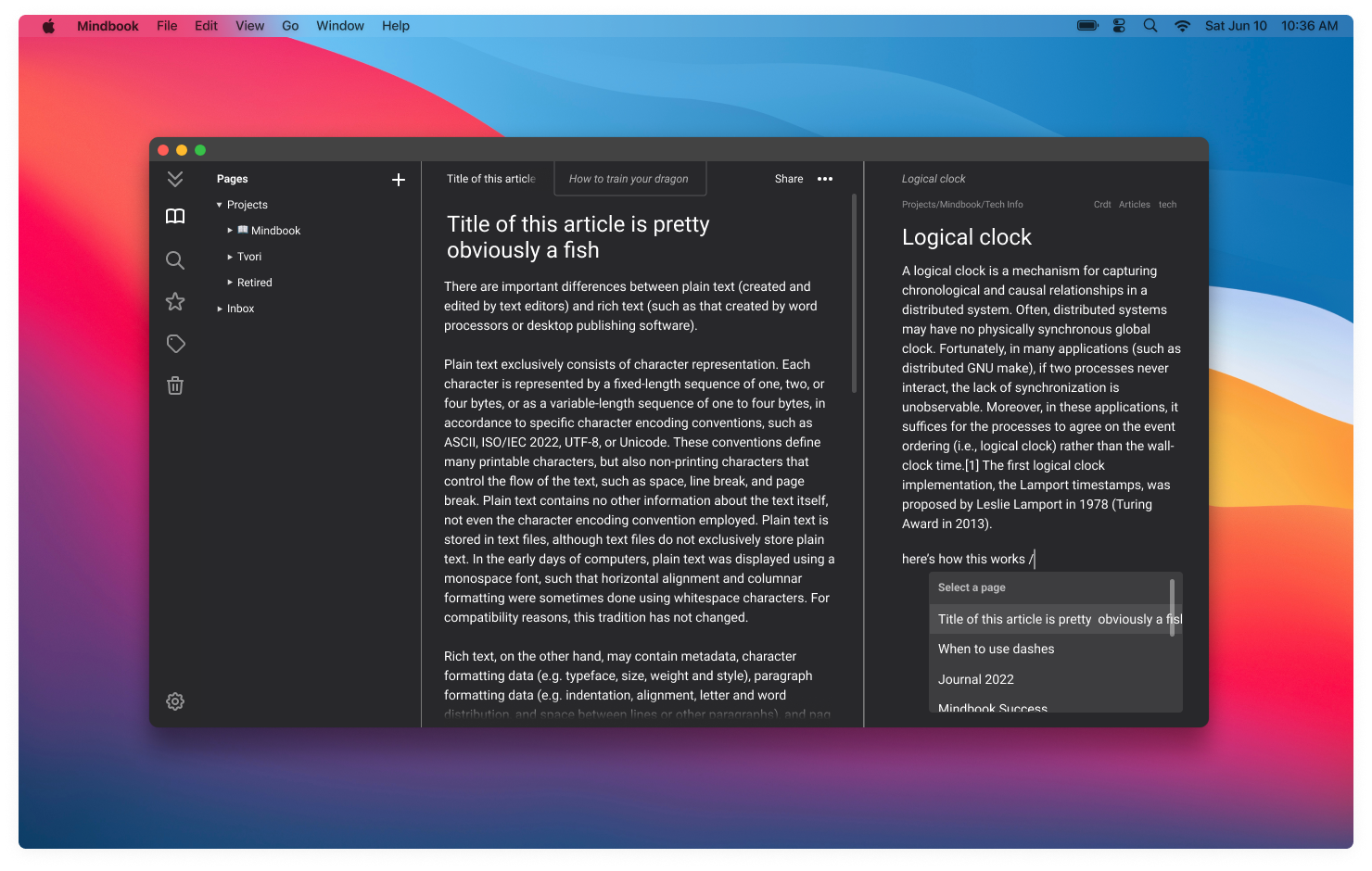Click the article pane scrollbar

click(854, 293)
